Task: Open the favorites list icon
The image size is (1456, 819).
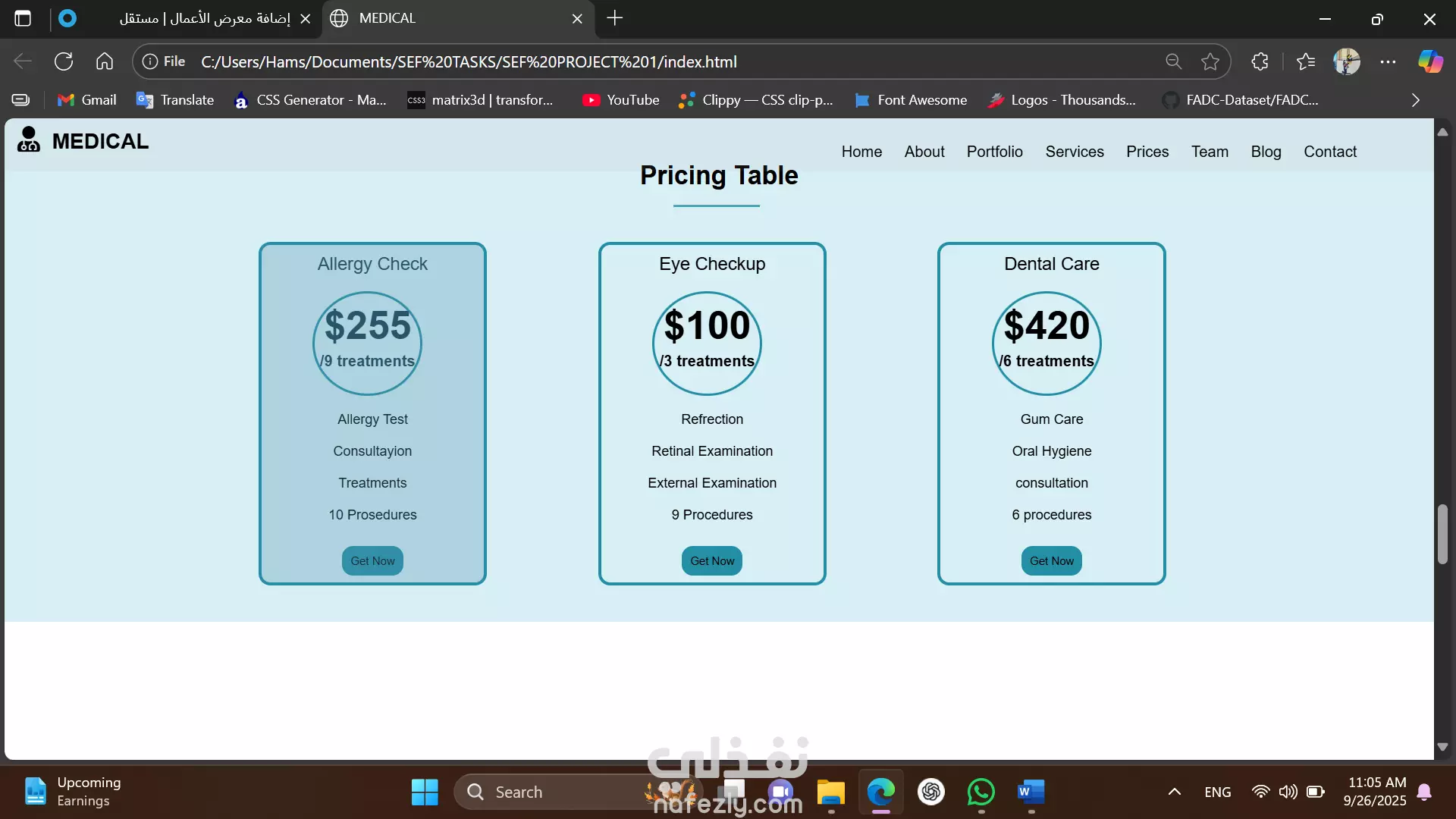Action: click(x=1306, y=61)
